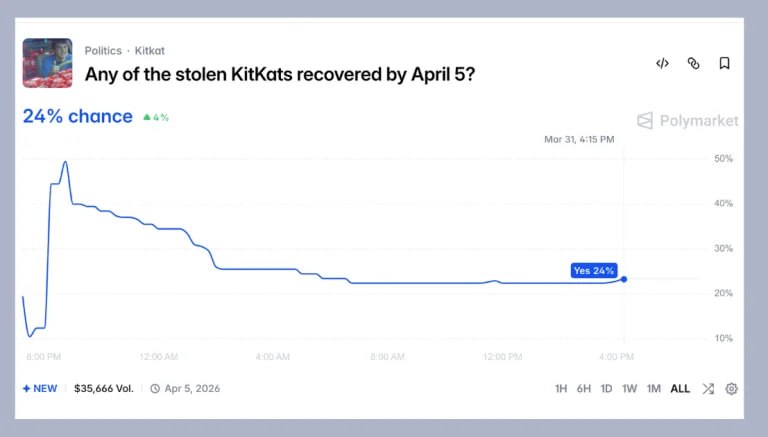Open the market thumbnail image

pos(47,63)
